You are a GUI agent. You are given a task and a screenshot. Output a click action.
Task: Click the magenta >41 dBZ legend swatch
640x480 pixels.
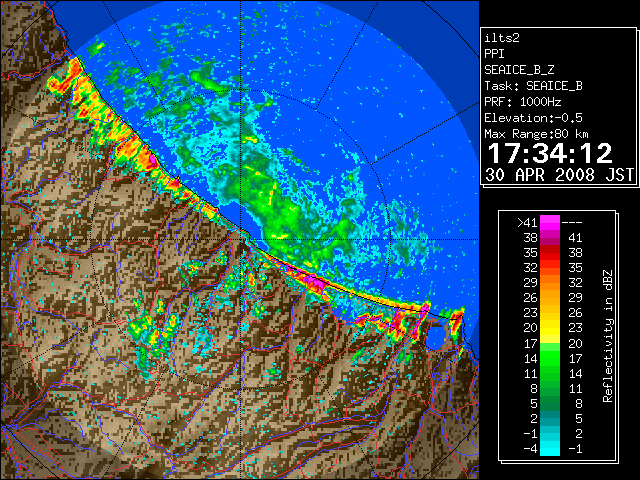(550, 223)
